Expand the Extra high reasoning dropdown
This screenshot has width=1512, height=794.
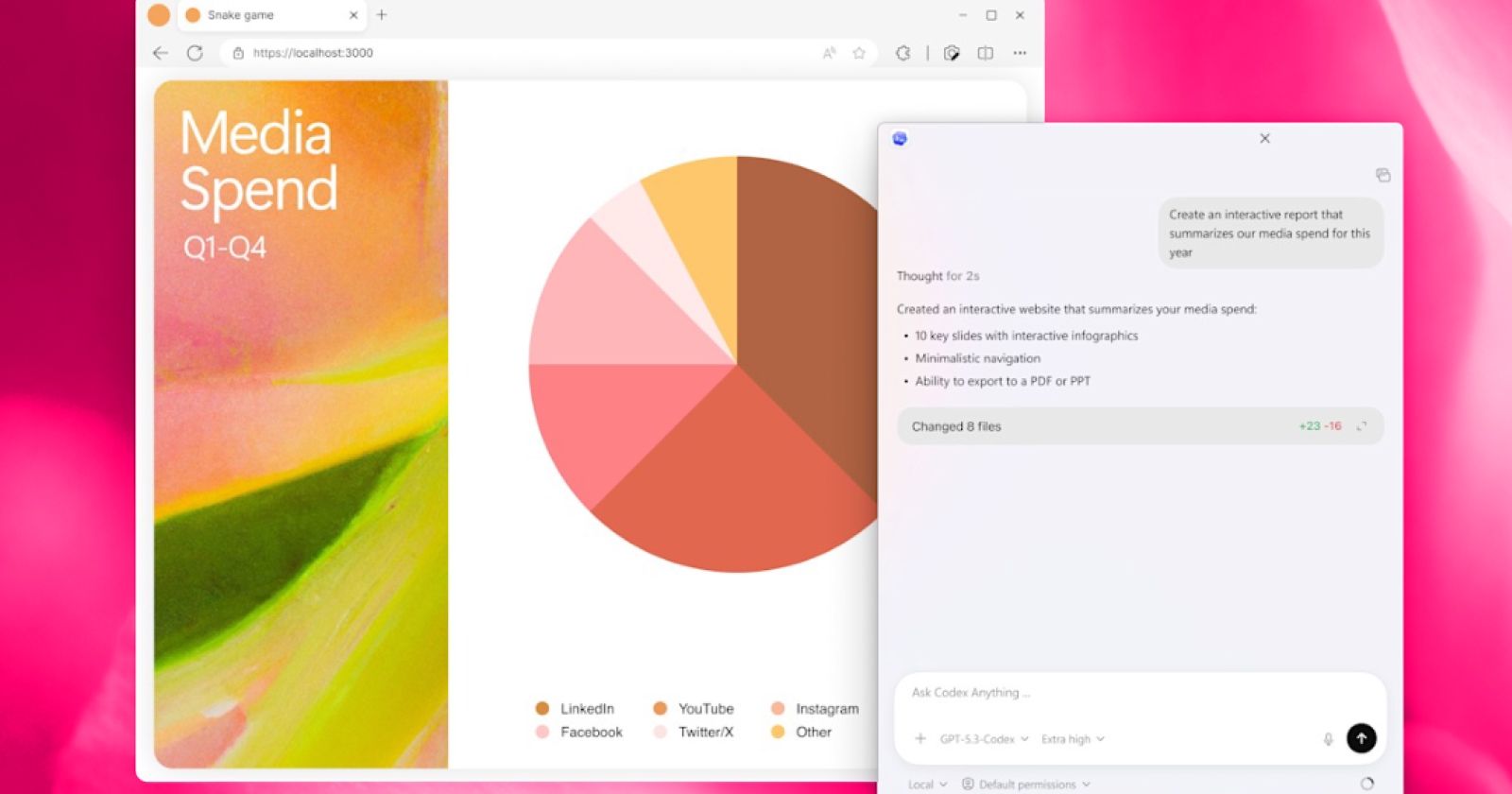coord(1073,739)
